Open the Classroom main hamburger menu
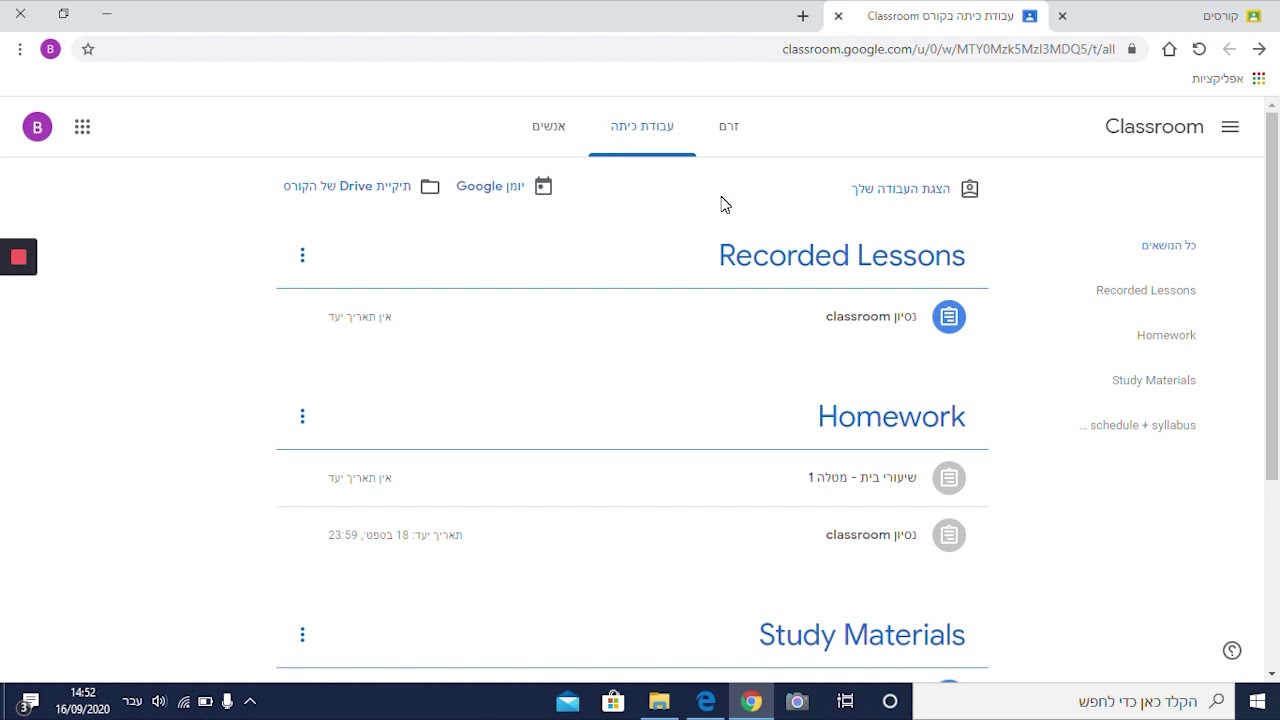 tap(1230, 127)
